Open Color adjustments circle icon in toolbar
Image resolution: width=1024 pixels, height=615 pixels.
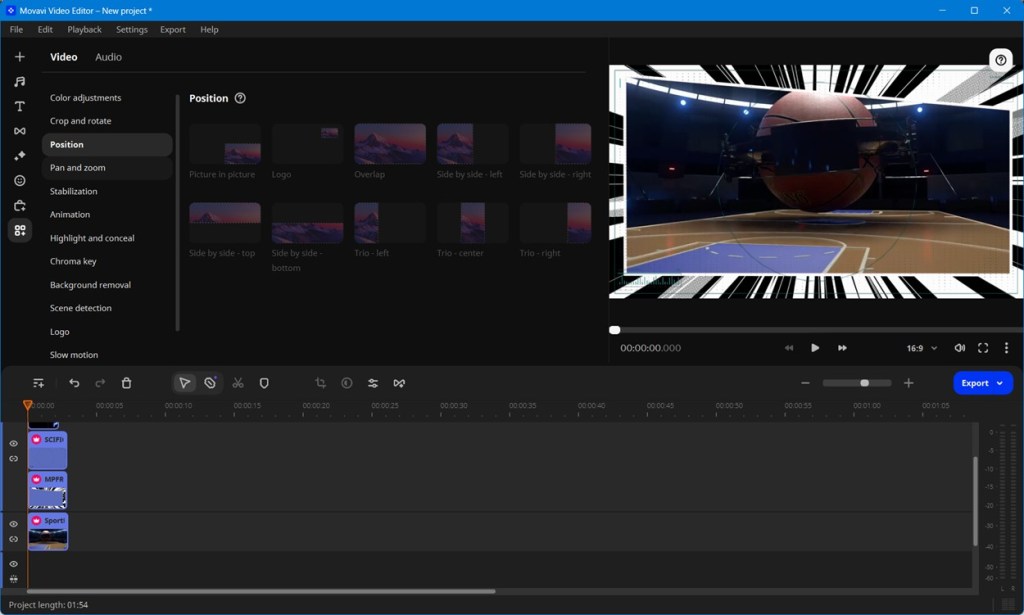tap(347, 383)
